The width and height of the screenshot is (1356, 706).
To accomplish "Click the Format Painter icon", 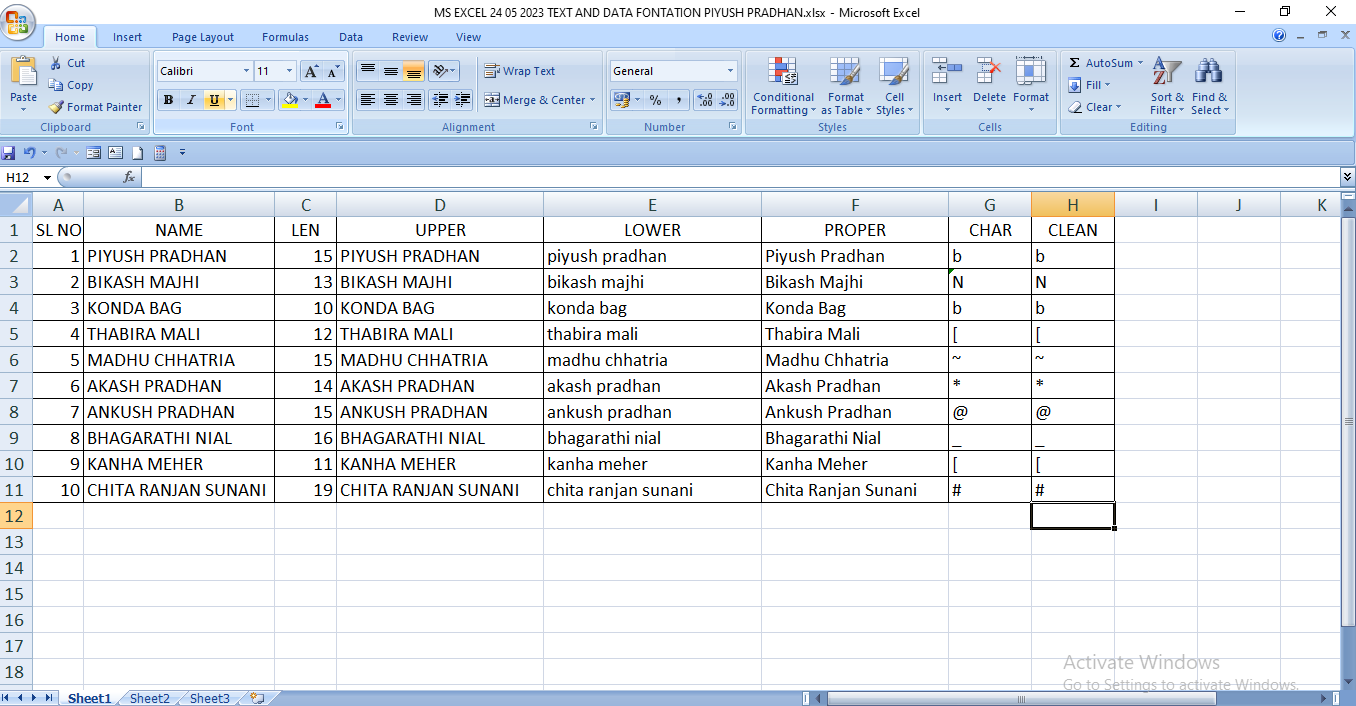I will point(57,107).
